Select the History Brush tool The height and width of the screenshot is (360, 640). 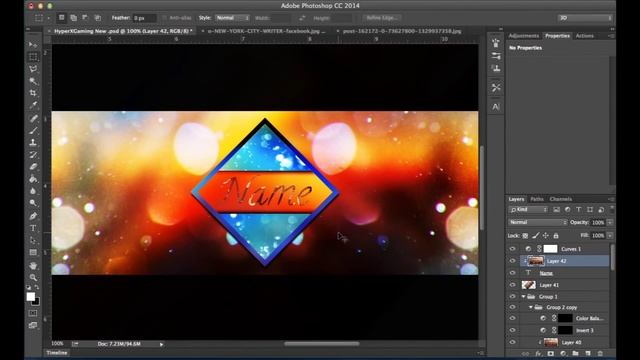coord(33,155)
